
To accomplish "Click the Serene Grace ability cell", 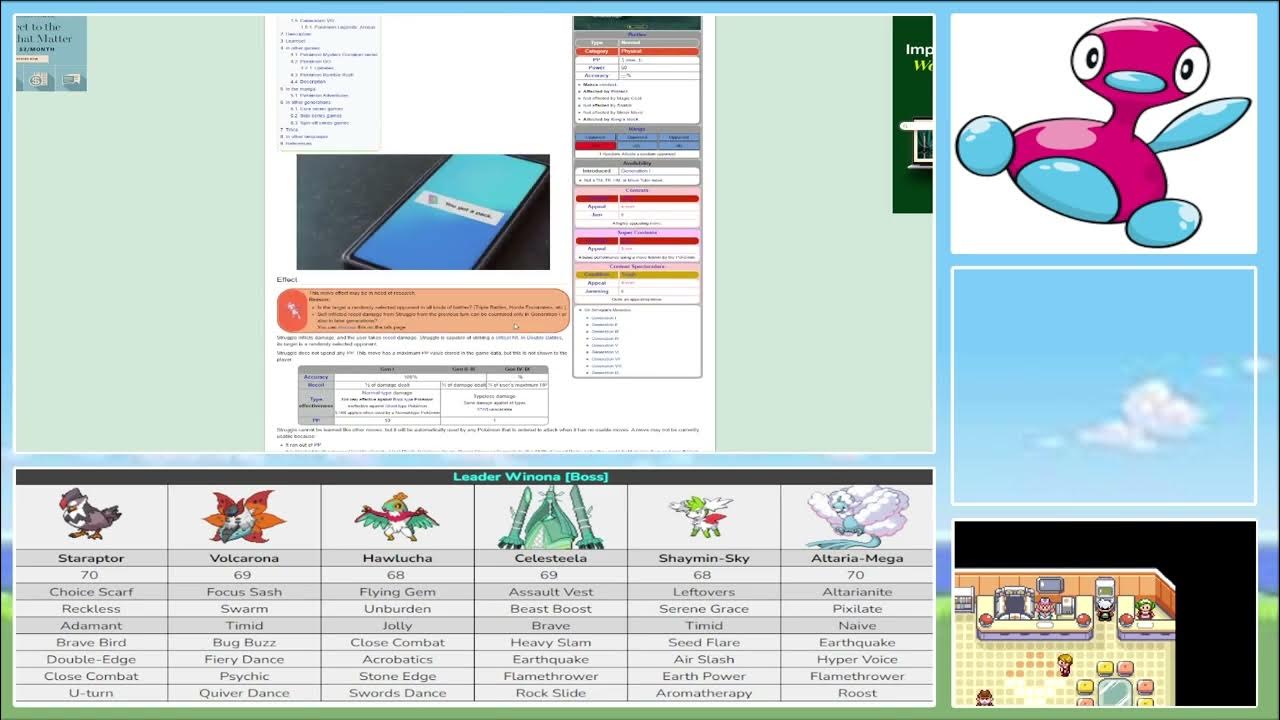I will click(x=703, y=609).
